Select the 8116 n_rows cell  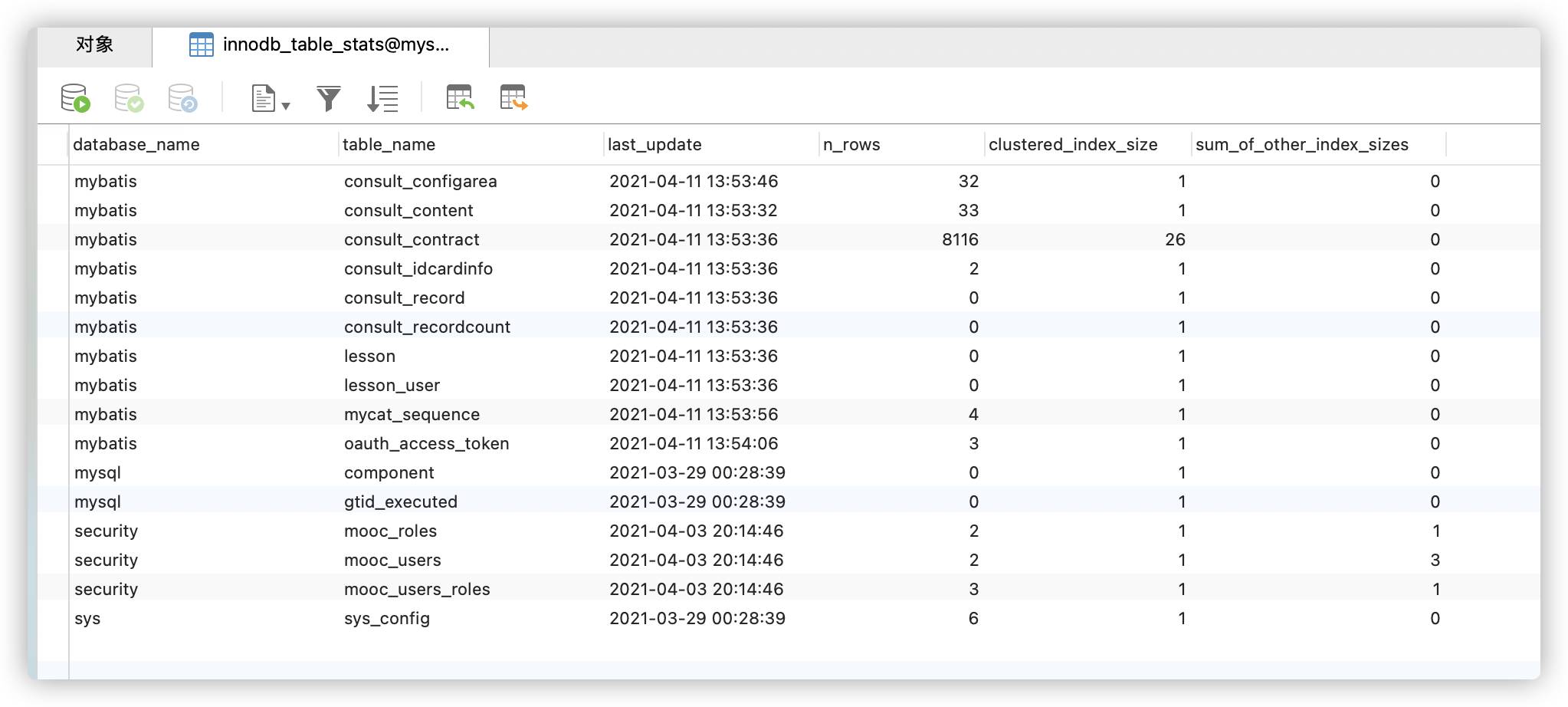960,239
